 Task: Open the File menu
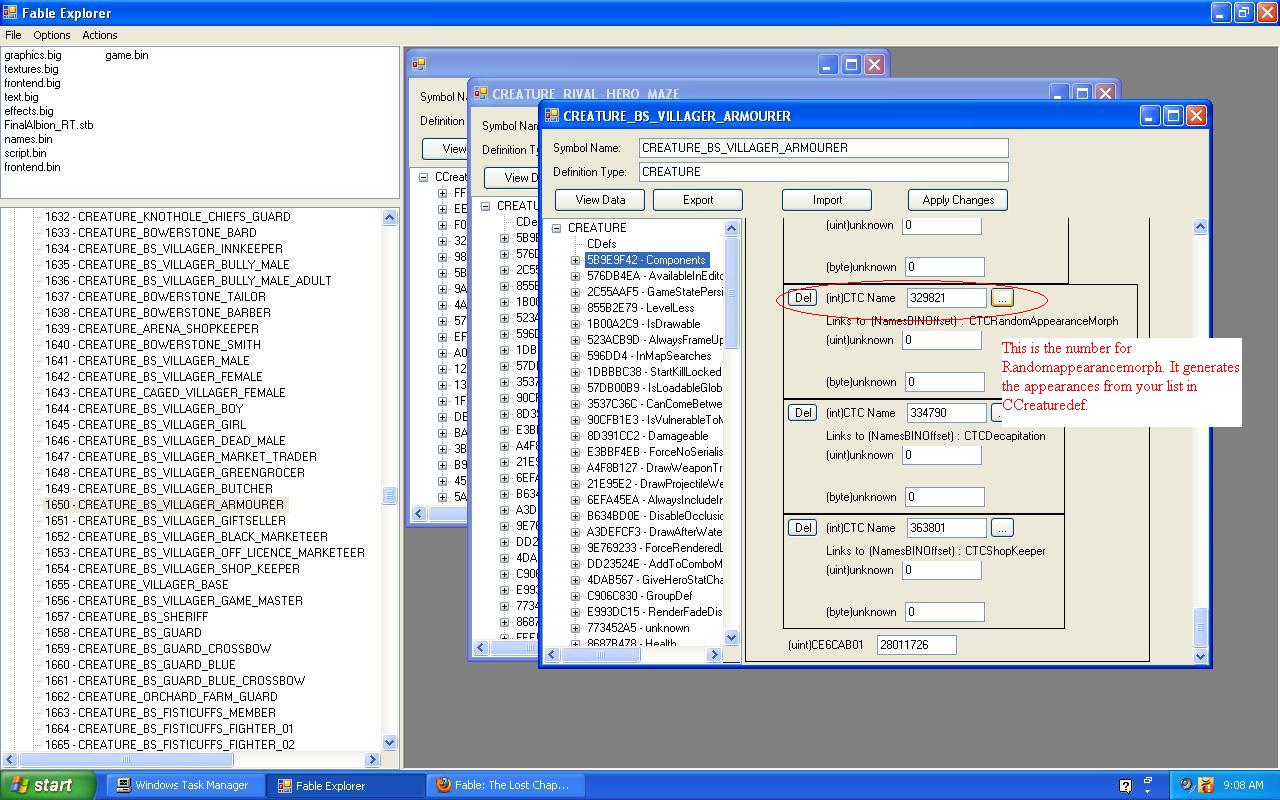tap(13, 35)
